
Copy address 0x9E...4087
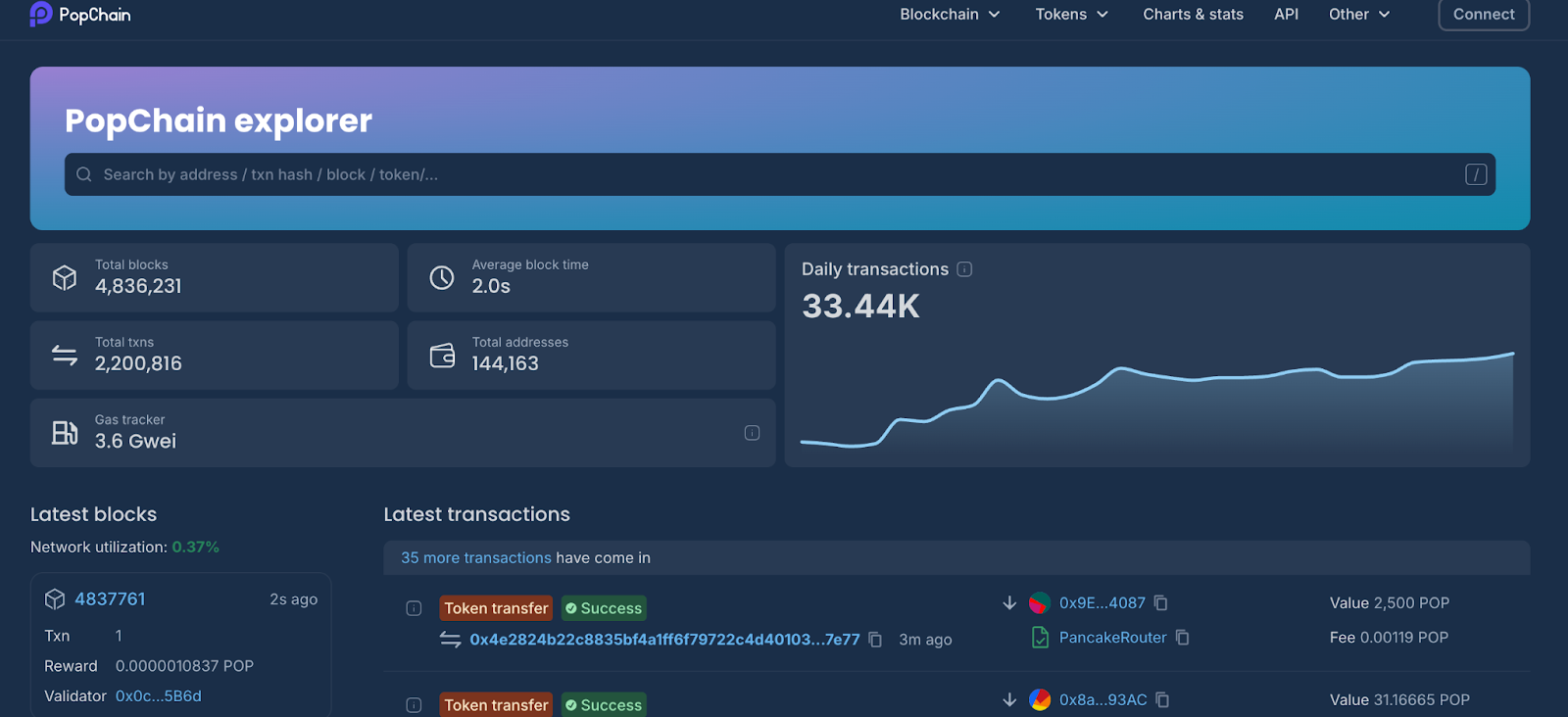click(1161, 603)
